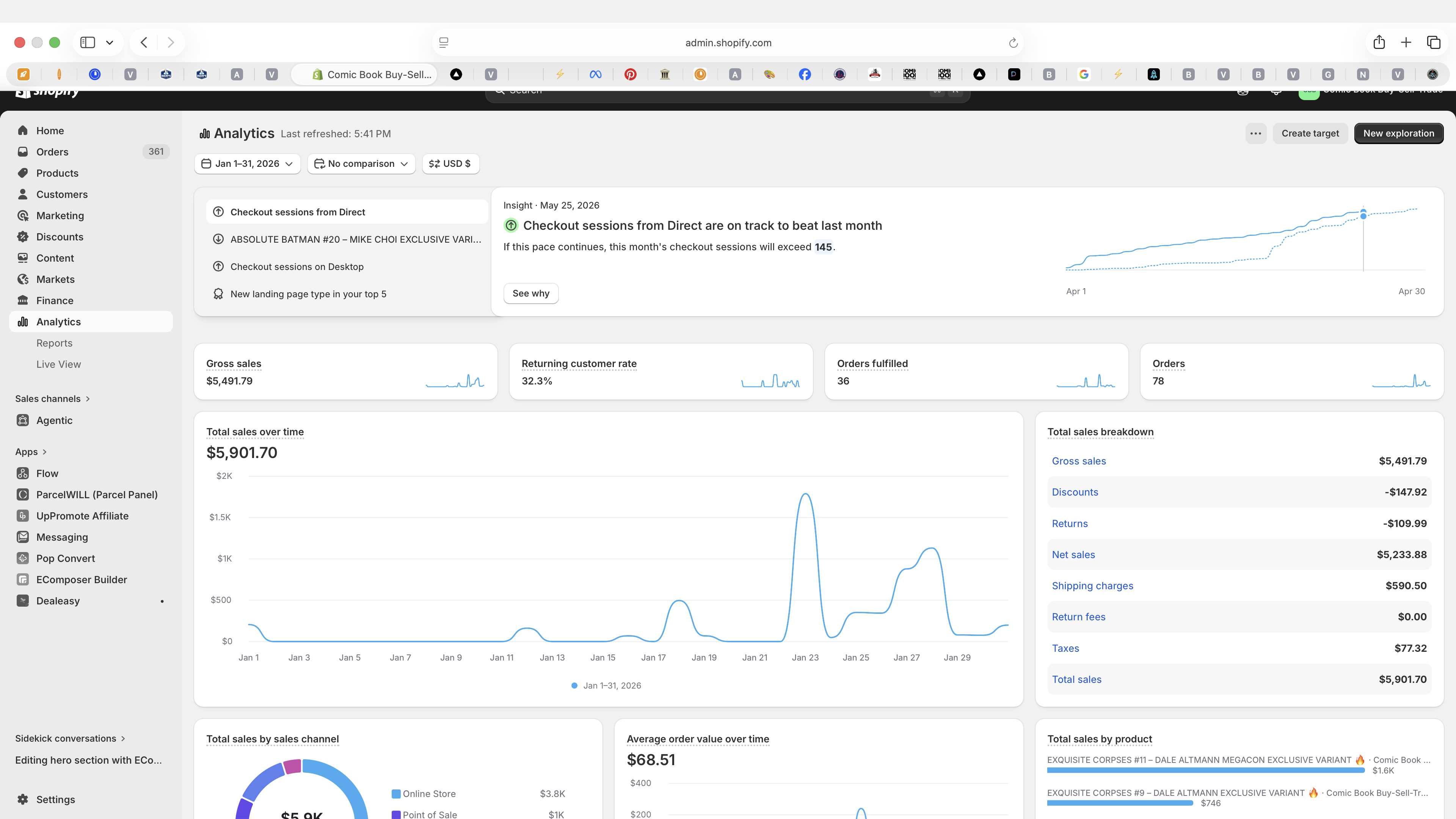Open the UpPromote Affiliate app icon

click(x=23, y=516)
